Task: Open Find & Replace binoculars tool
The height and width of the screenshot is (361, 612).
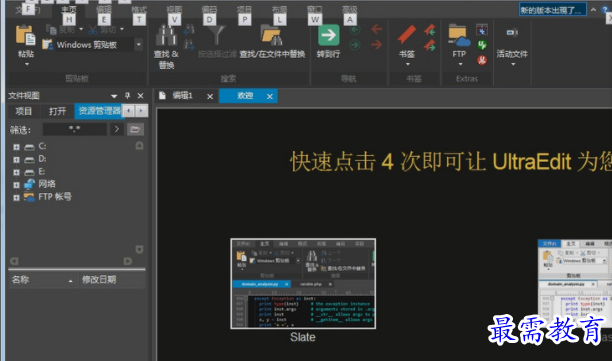Action: pyautogui.click(x=166, y=36)
